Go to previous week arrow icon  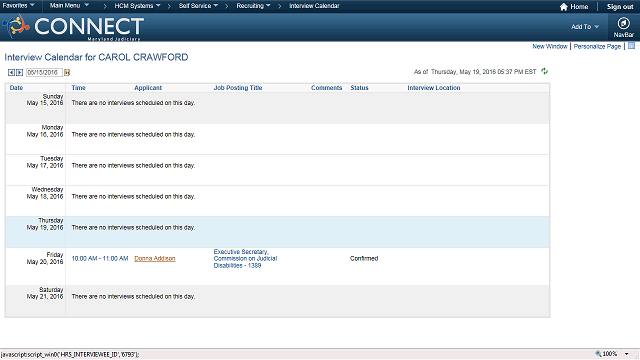pos(11,72)
